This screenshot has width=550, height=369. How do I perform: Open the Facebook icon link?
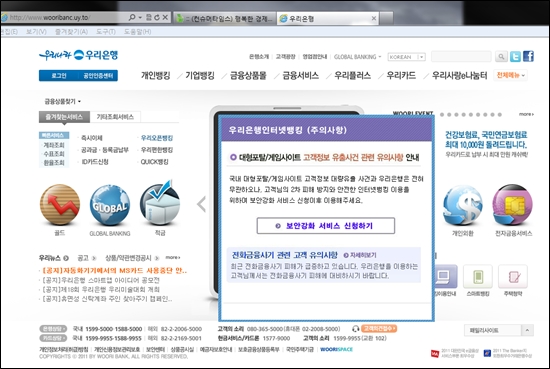point(528,56)
